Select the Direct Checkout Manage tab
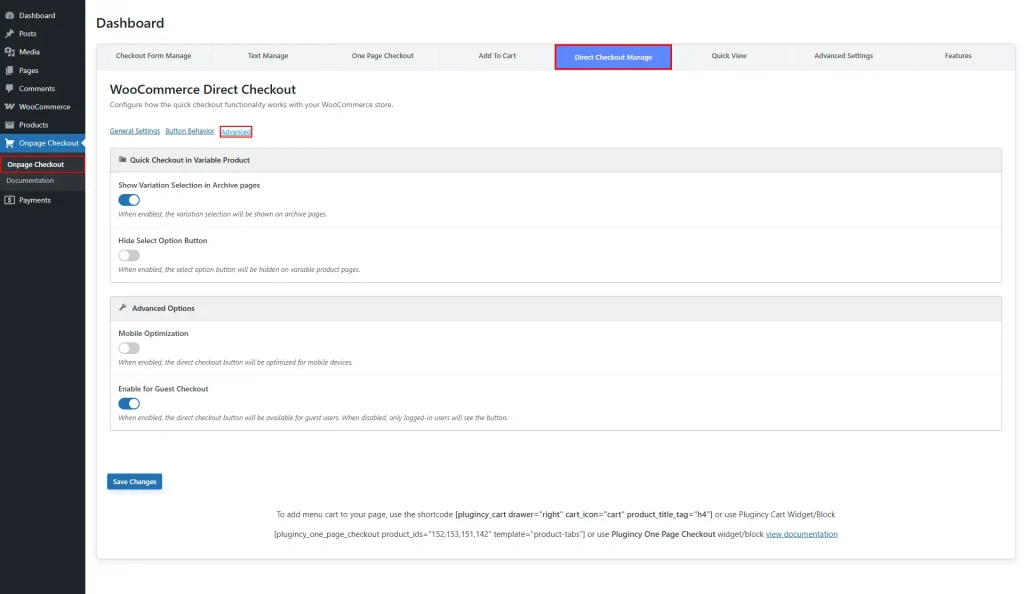1024x594 pixels. [x=613, y=57]
